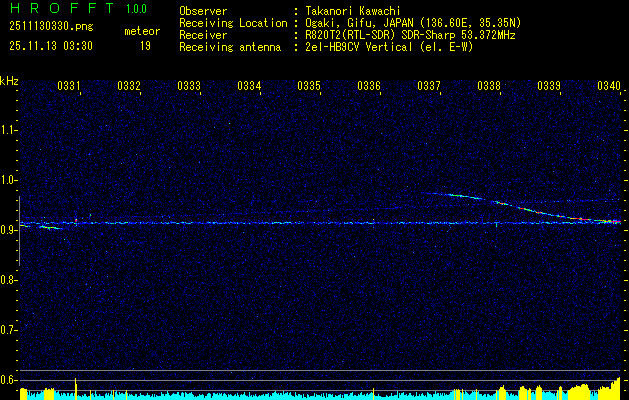Click the 0336 time marker
This screenshot has width=629, height=400.
pos(369,86)
